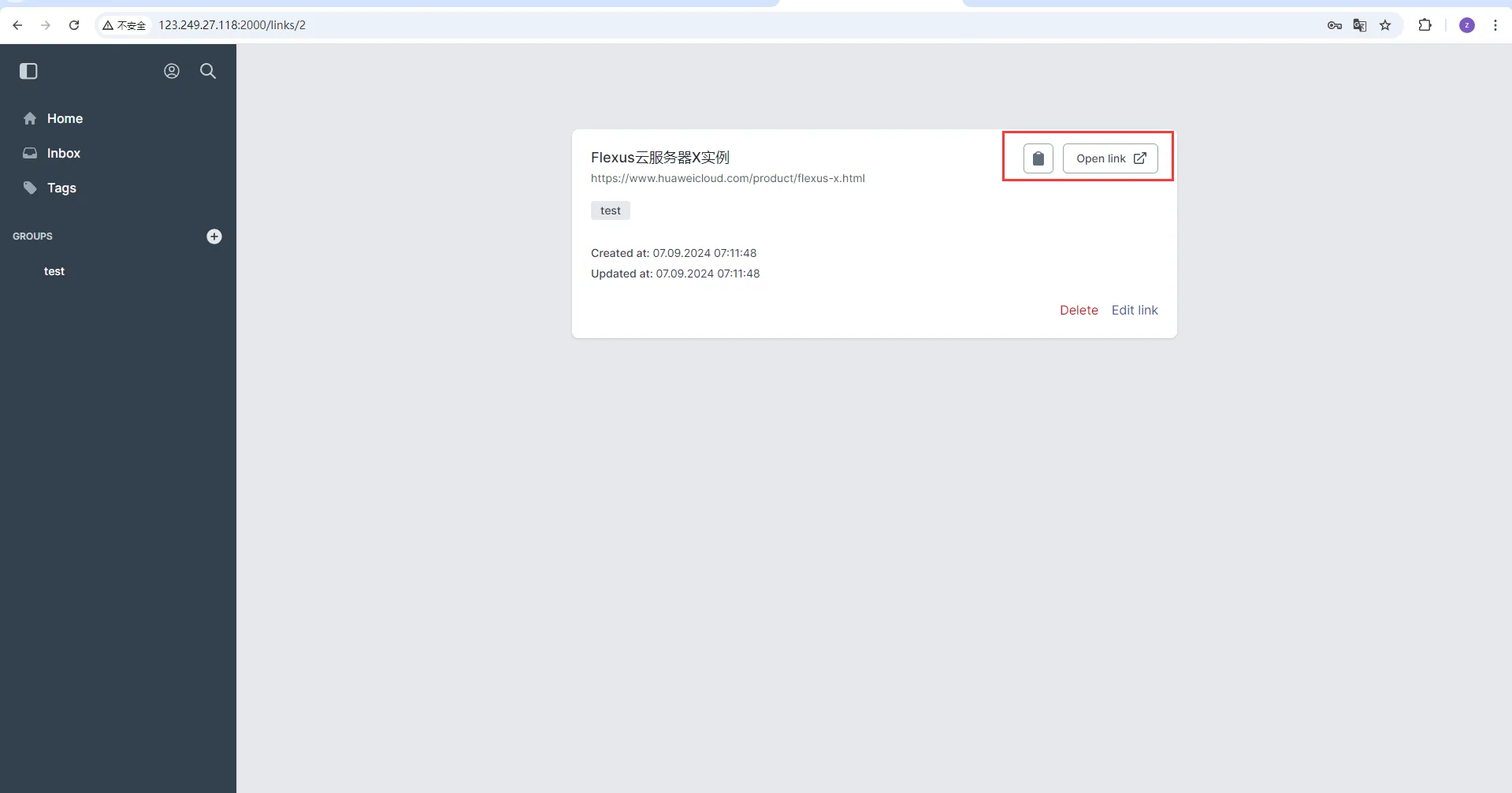Open the Chrome three-dot menu

tap(1495, 25)
